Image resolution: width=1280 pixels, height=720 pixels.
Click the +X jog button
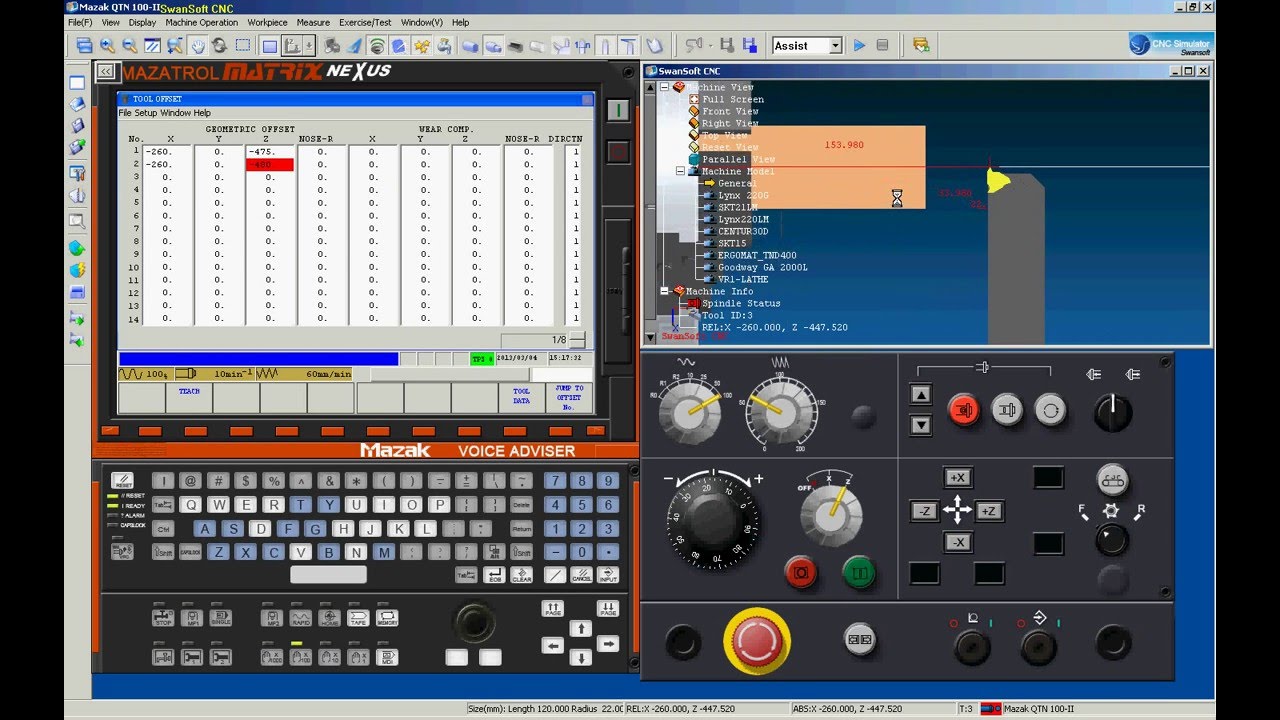pyautogui.click(x=958, y=478)
